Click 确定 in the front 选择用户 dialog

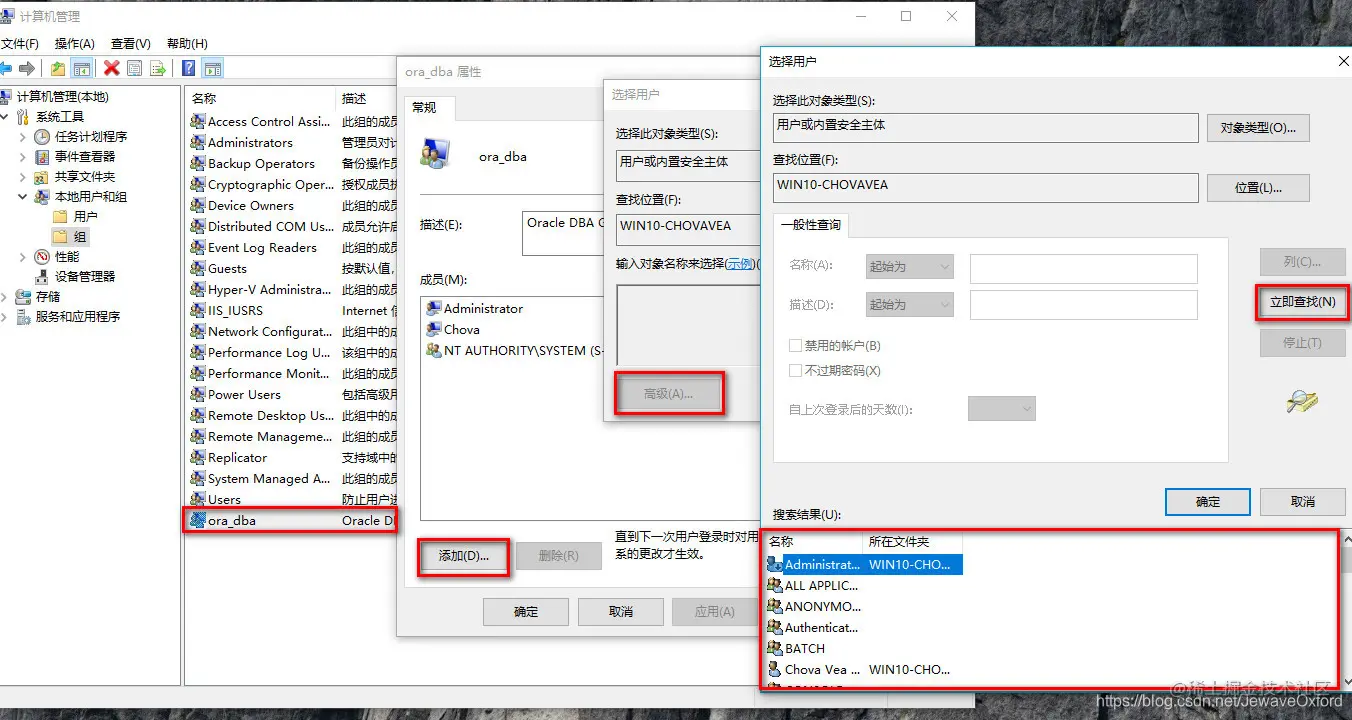point(1208,502)
